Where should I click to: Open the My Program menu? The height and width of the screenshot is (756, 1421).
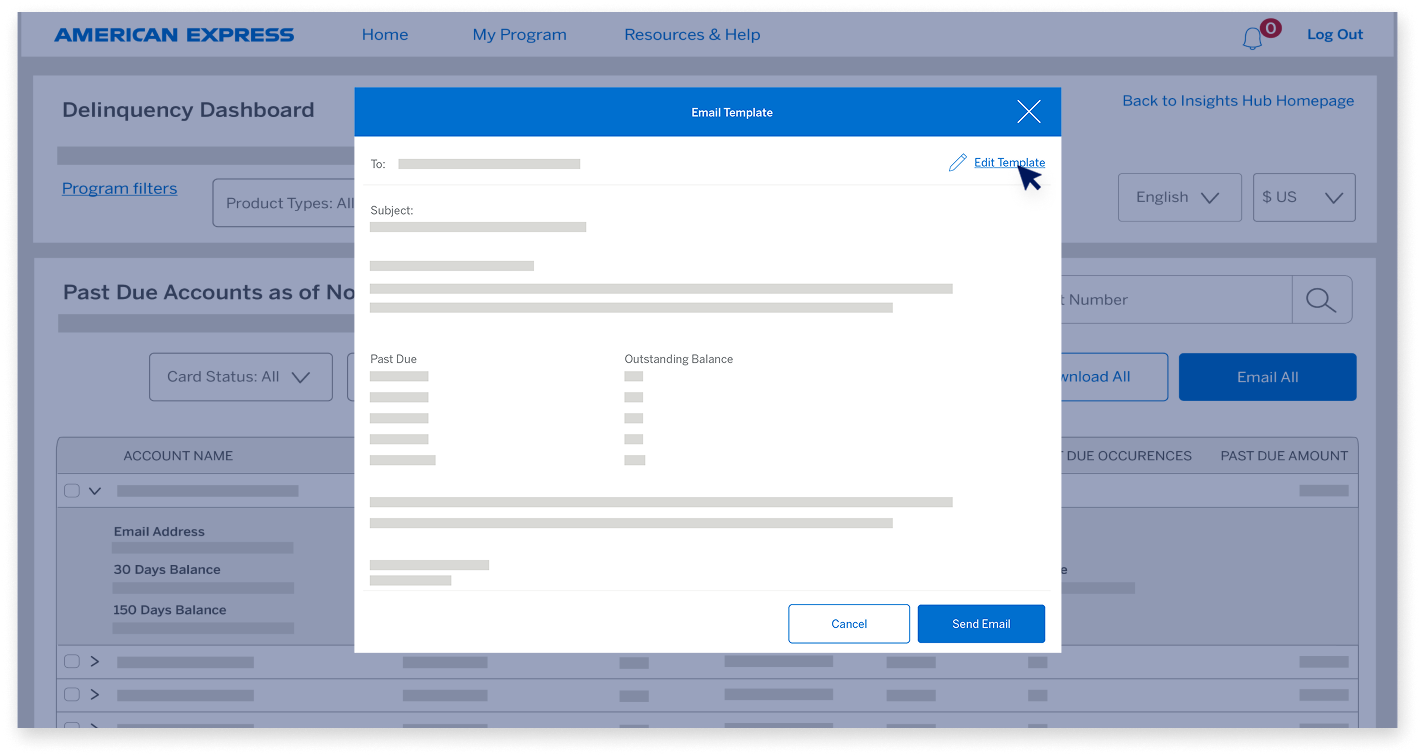tap(519, 34)
